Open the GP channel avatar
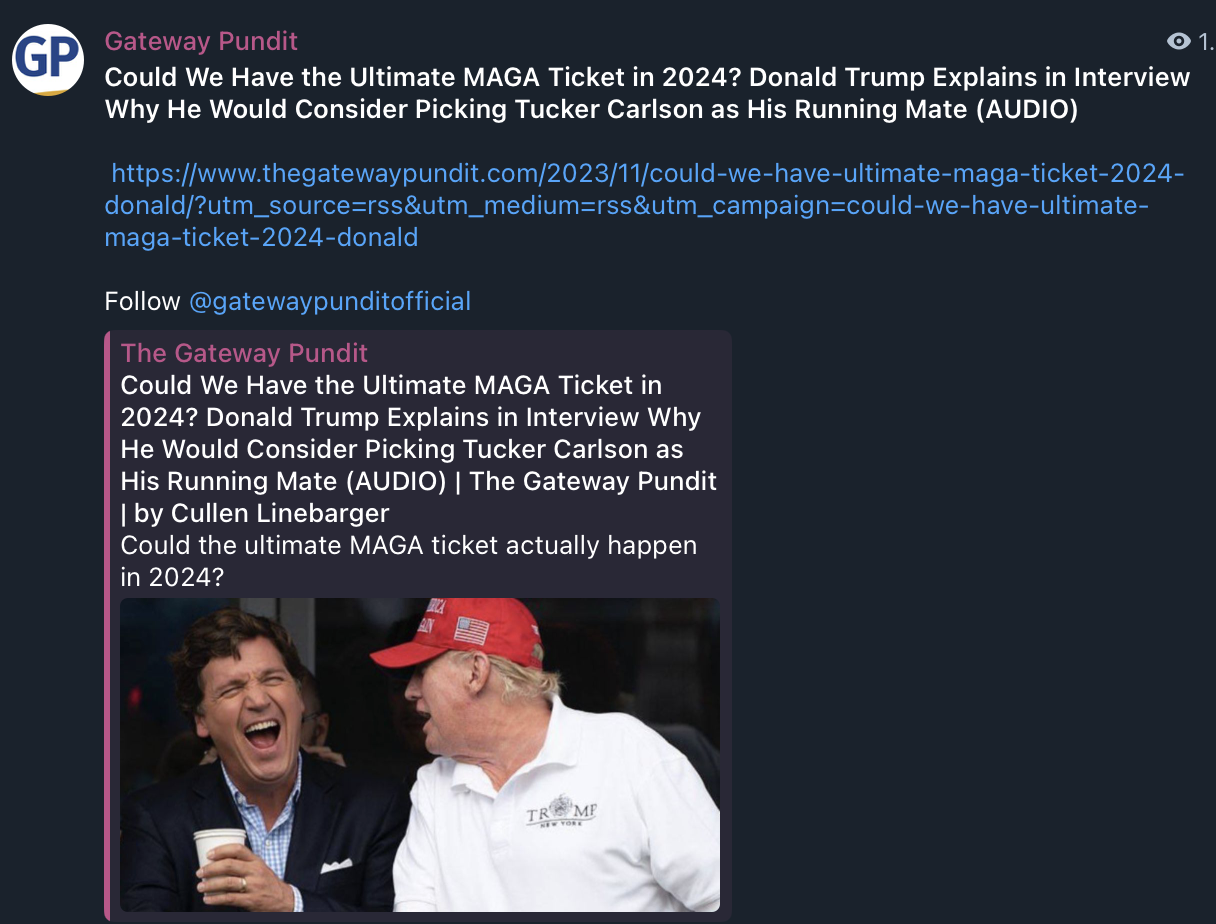1216x924 pixels. (x=48, y=60)
